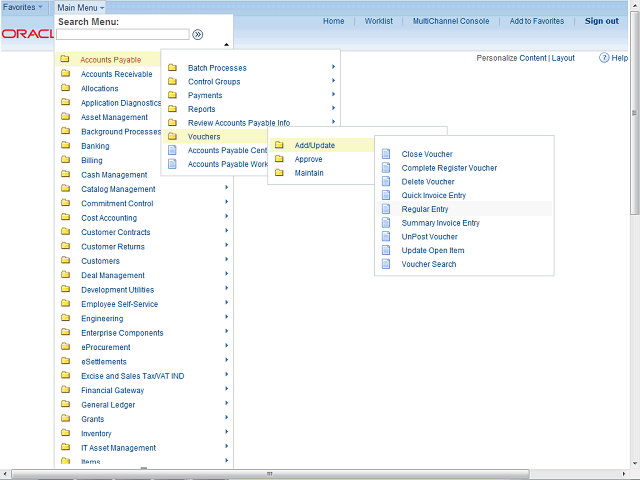Open the Main Menu dropdown
Screen dimensions: 640x480
coord(80,7)
